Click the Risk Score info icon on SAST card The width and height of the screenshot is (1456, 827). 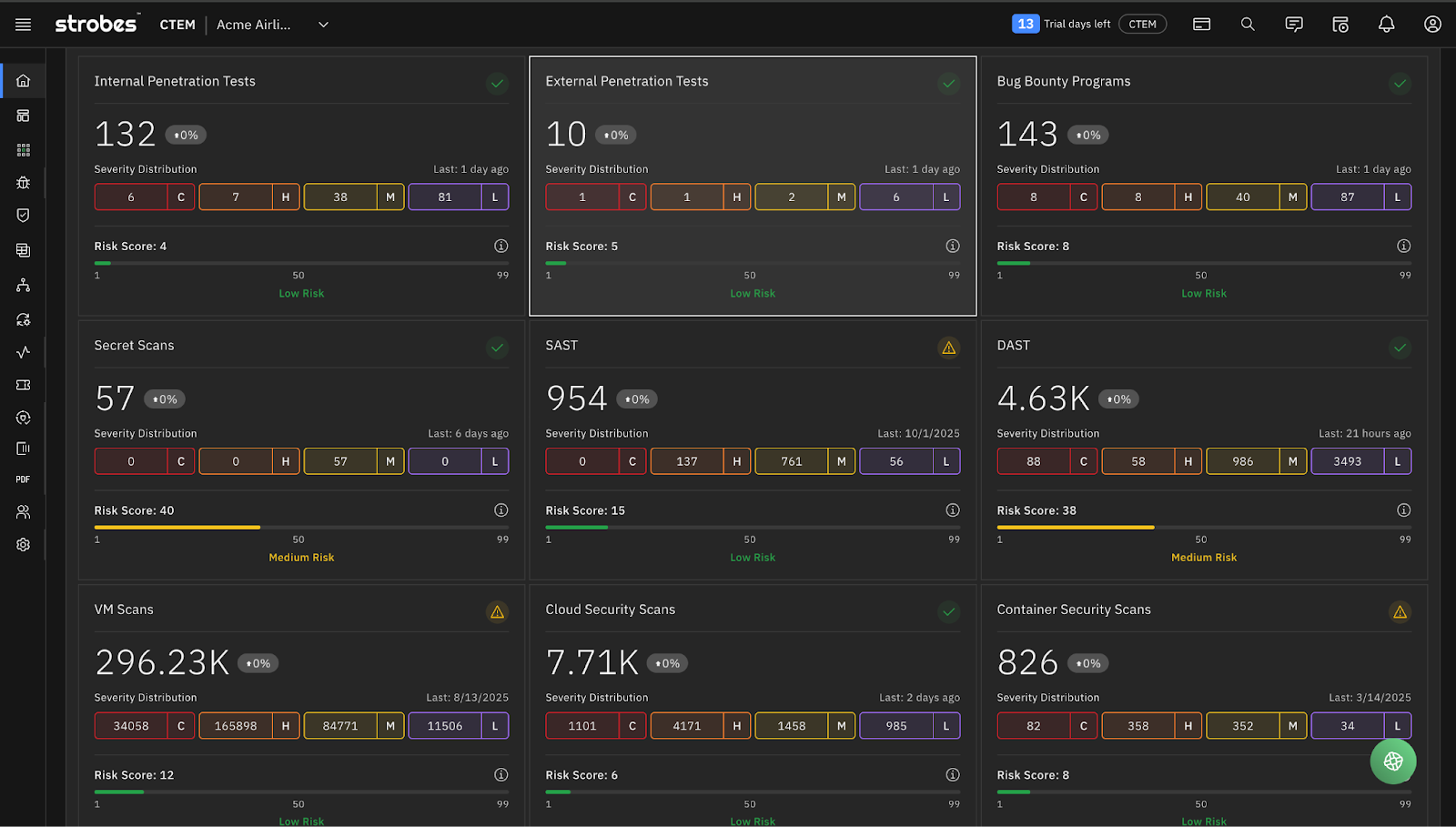click(953, 509)
